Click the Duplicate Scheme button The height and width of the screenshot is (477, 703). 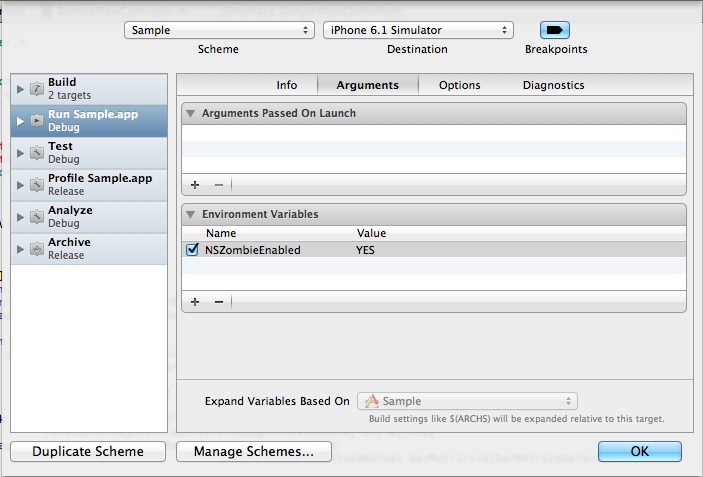(x=88, y=451)
